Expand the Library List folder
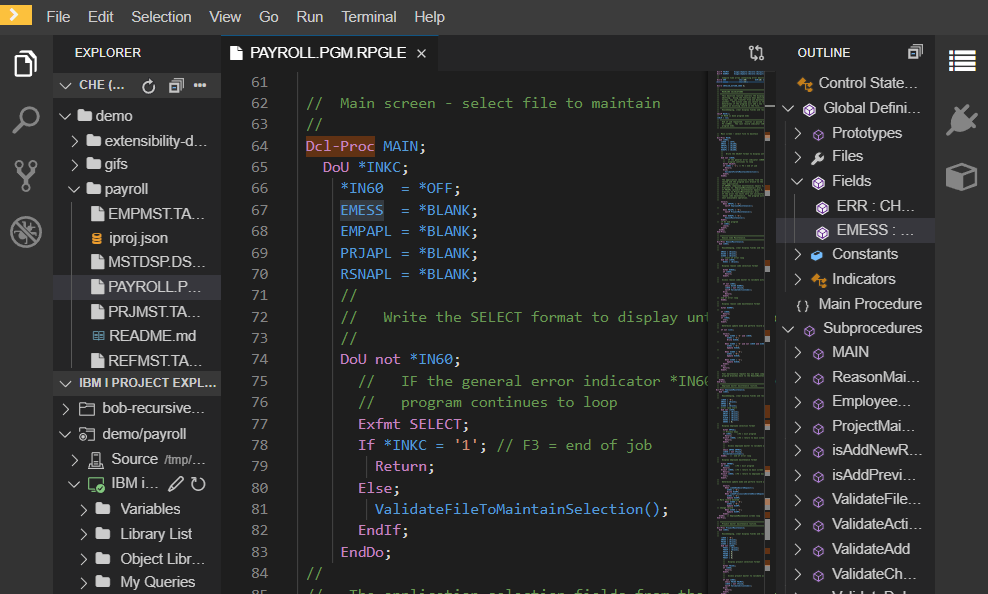Image resolution: width=988 pixels, height=594 pixels. (x=83, y=534)
